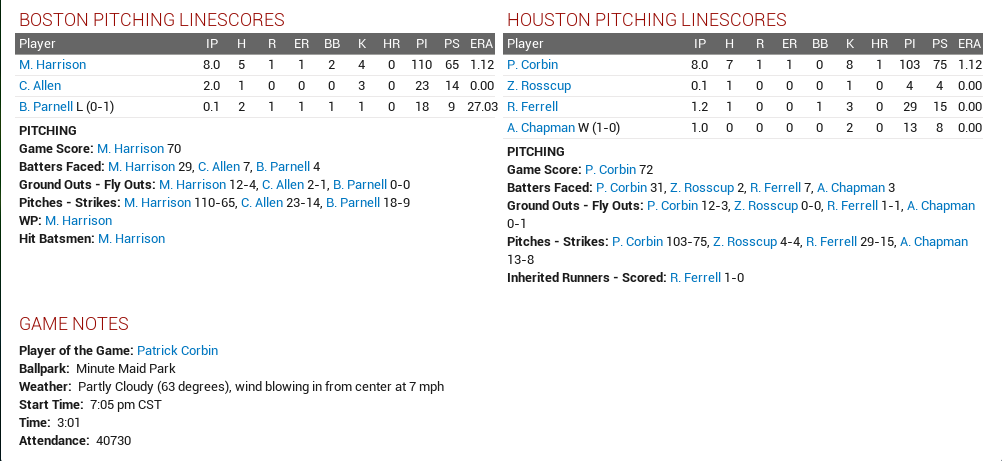
Task: Select the Houston Pitching Linescores heading
Action: [x=647, y=20]
